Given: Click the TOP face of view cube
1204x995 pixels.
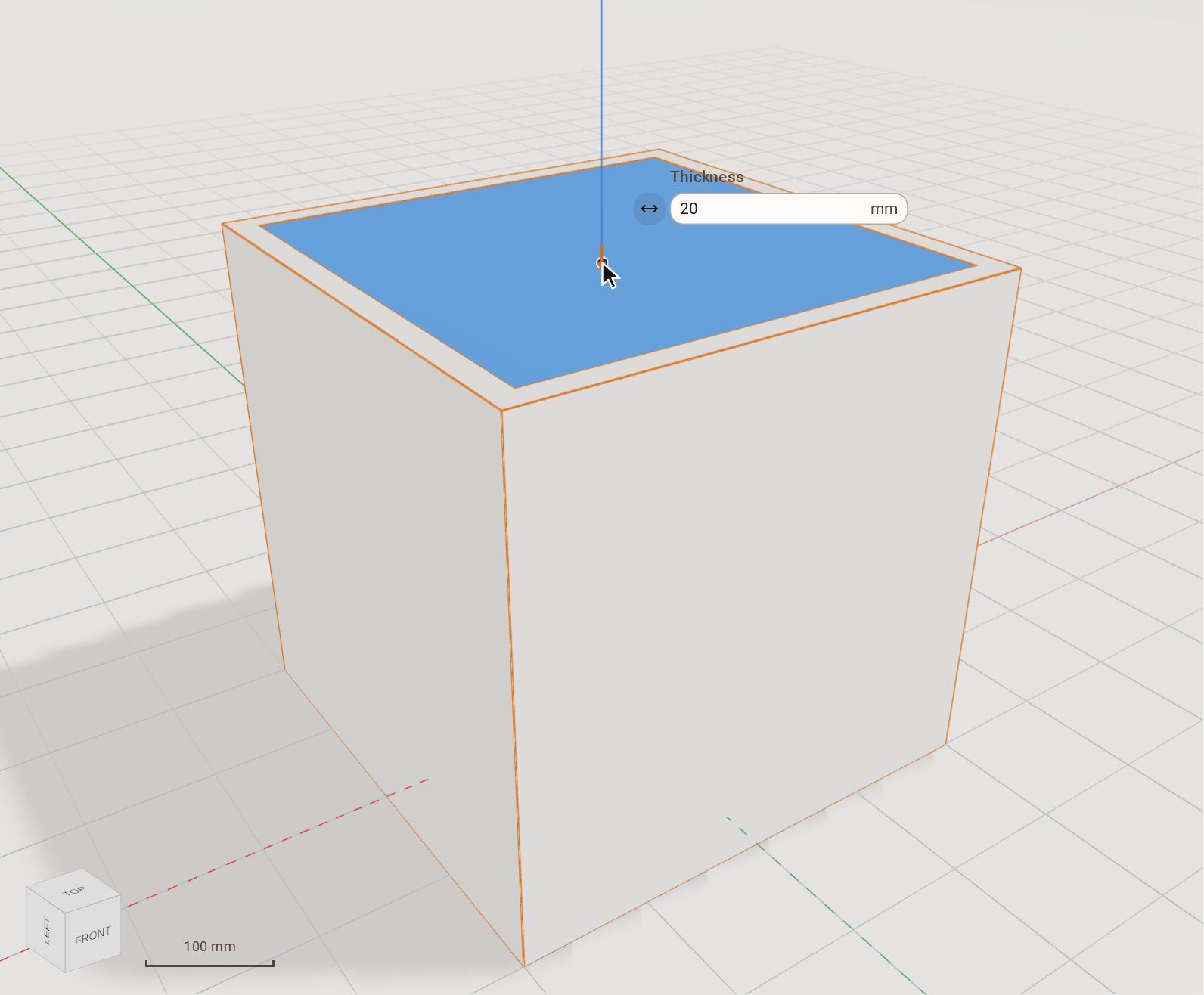Looking at the screenshot, I should pyautogui.click(x=74, y=891).
